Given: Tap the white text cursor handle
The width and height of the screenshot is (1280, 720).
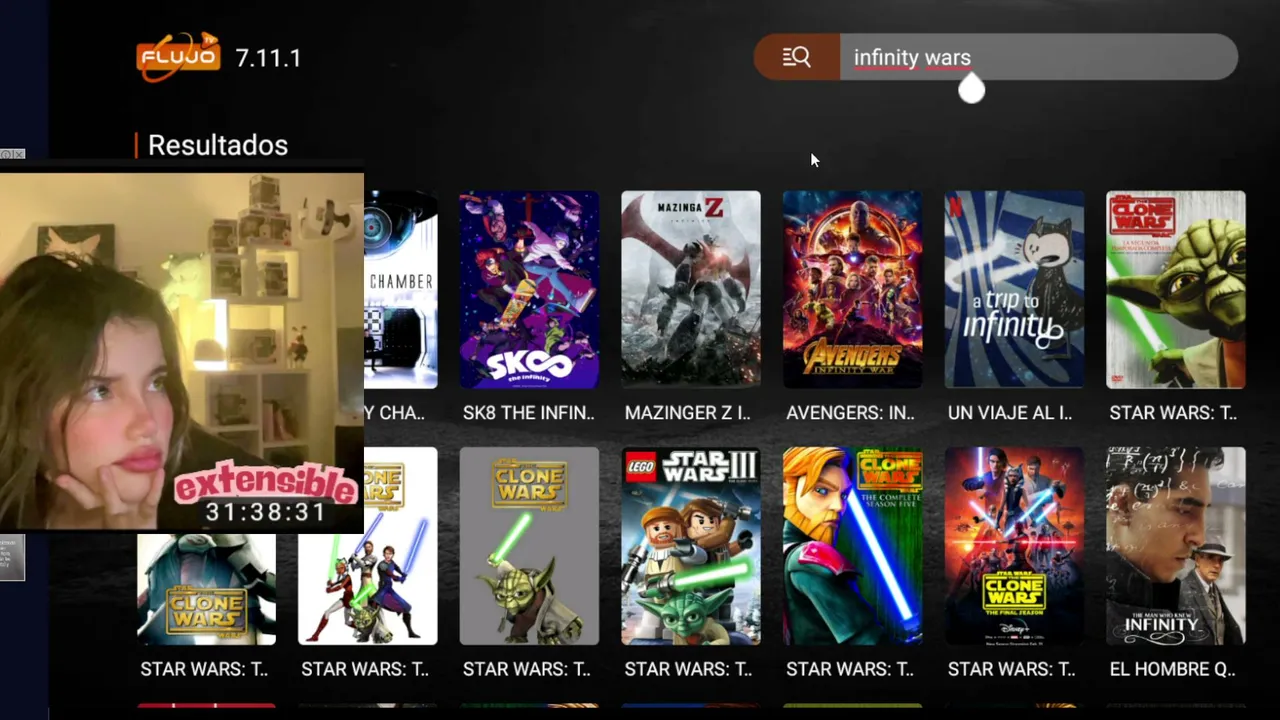Looking at the screenshot, I should [971, 90].
